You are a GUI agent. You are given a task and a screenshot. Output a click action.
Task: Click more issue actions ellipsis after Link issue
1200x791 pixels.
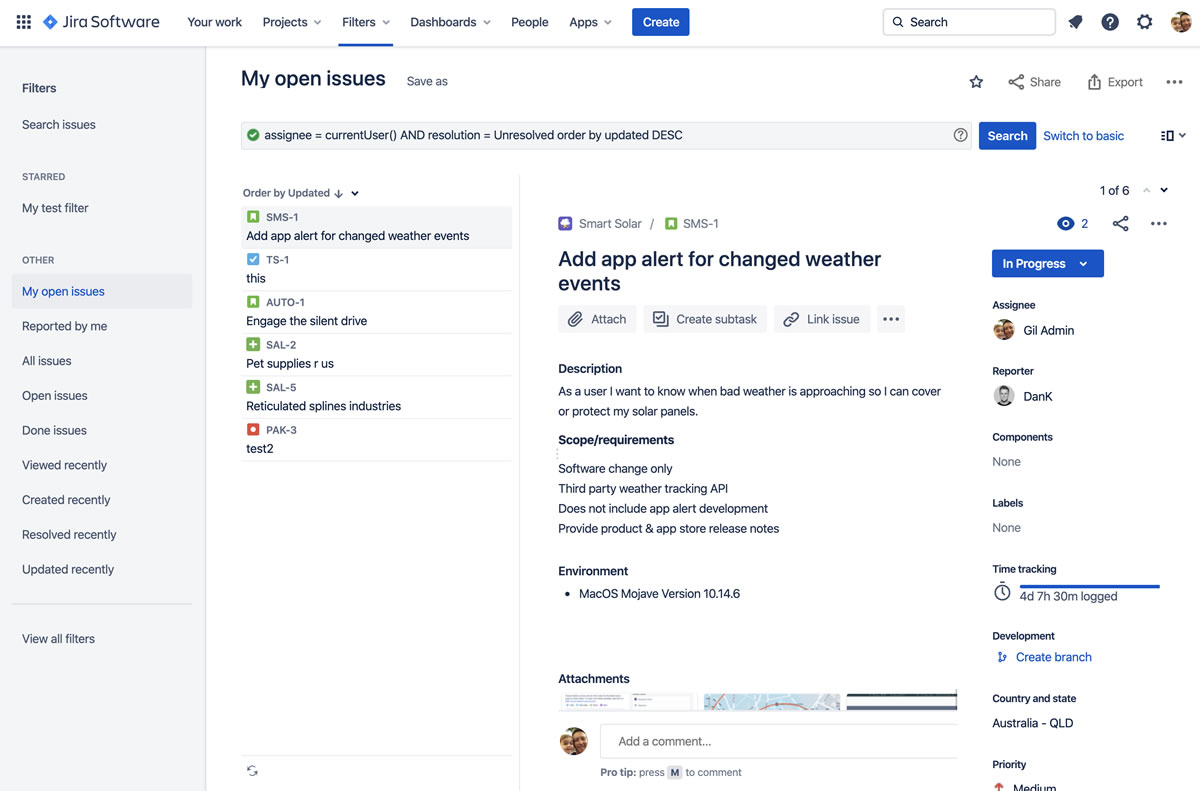(x=891, y=319)
